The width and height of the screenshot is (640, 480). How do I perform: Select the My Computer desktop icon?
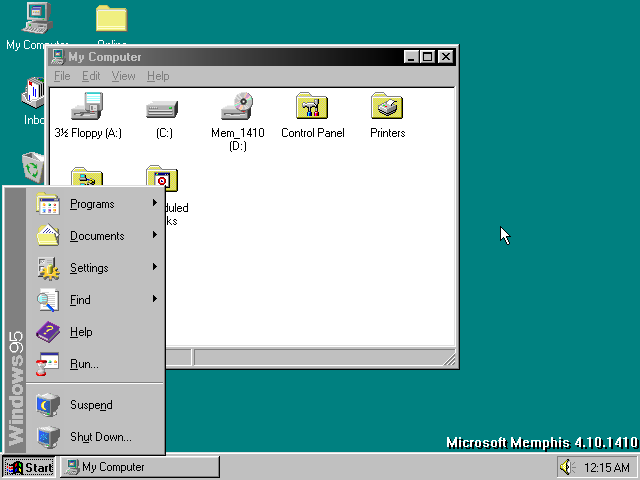[37, 18]
